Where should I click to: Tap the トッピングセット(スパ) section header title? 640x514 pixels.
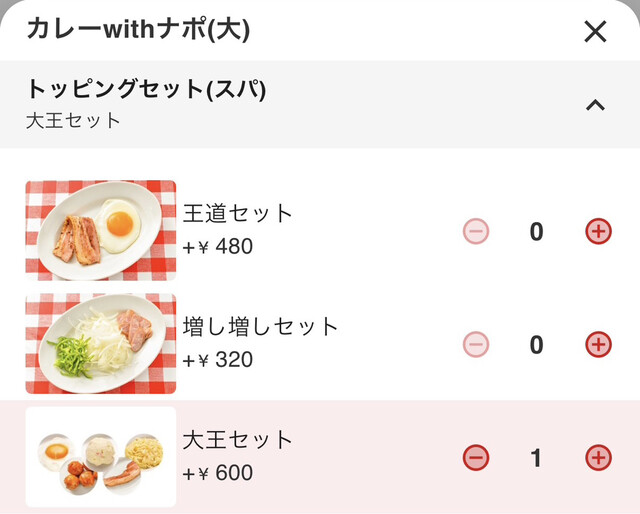[146, 89]
